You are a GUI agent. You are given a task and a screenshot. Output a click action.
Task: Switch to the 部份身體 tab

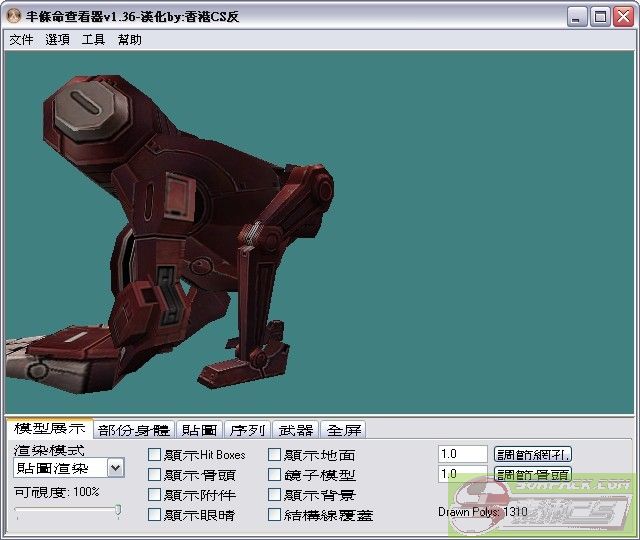click(134, 430)
